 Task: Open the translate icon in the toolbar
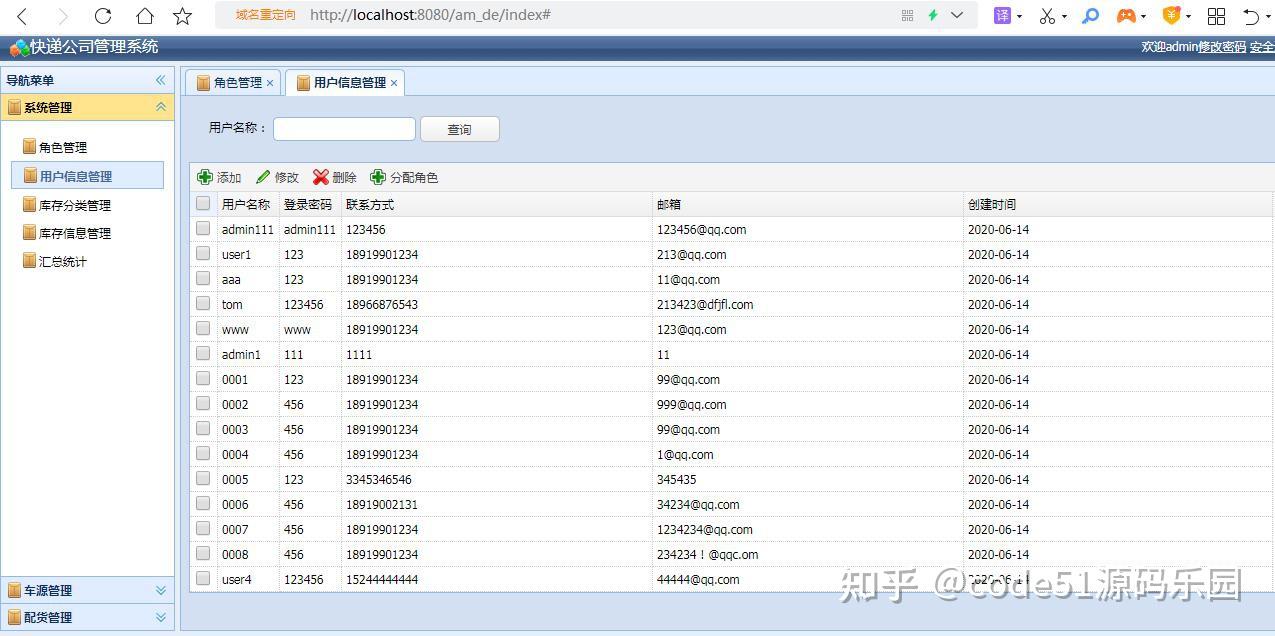[1003, 15]
